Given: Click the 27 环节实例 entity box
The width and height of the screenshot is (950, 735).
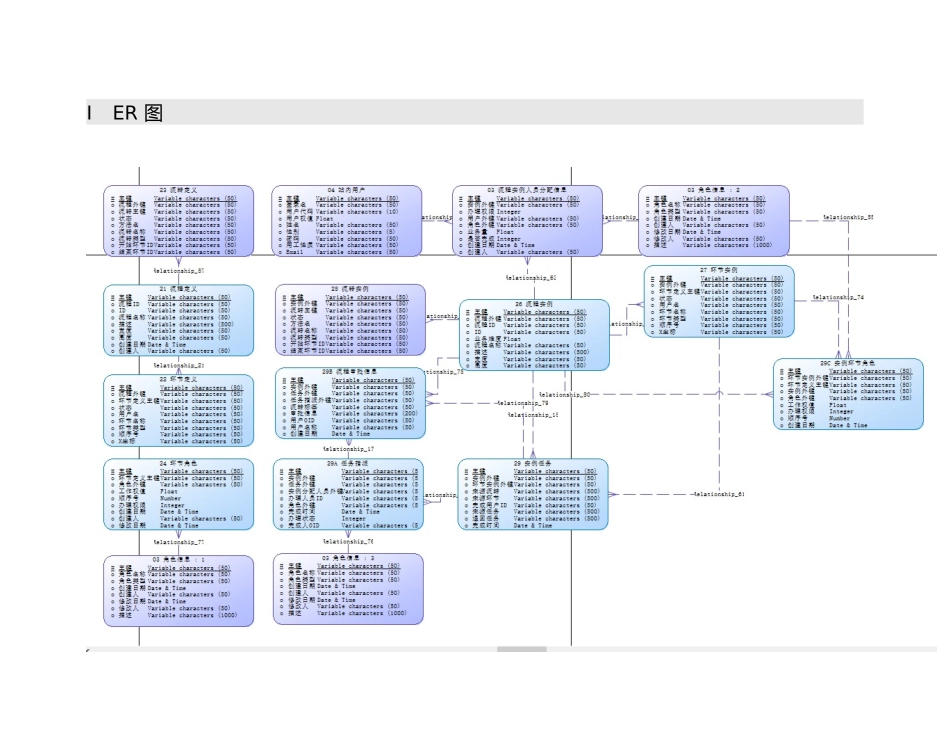Looking at the screenshot, I should (719, 300).
